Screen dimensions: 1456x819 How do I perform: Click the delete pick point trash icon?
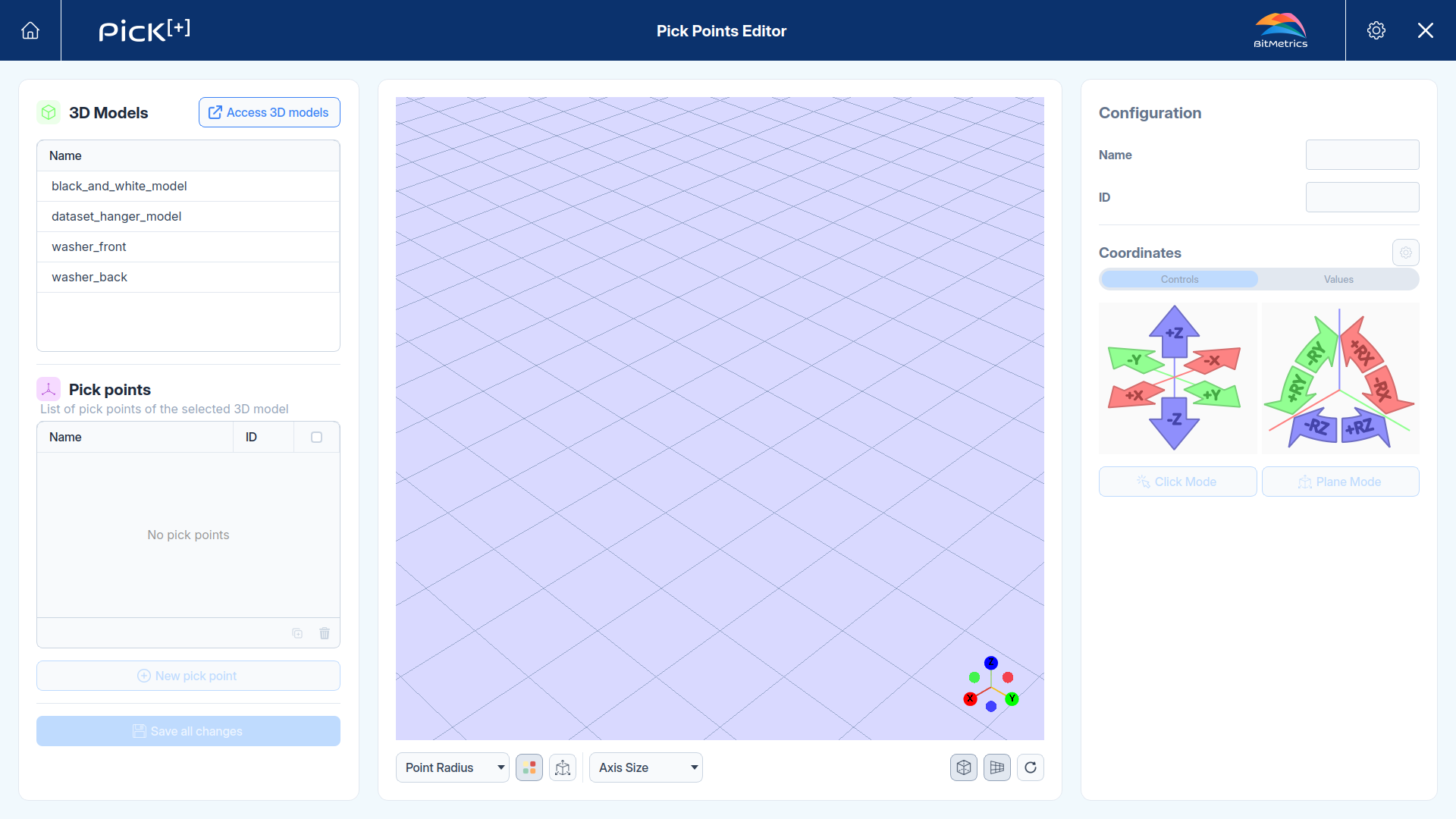point(325,633)
